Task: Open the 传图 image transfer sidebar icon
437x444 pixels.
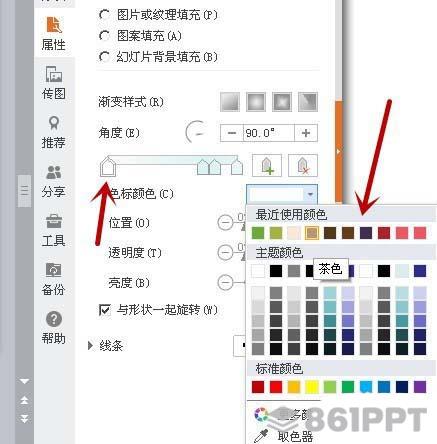Action: [x=53, y=83]
